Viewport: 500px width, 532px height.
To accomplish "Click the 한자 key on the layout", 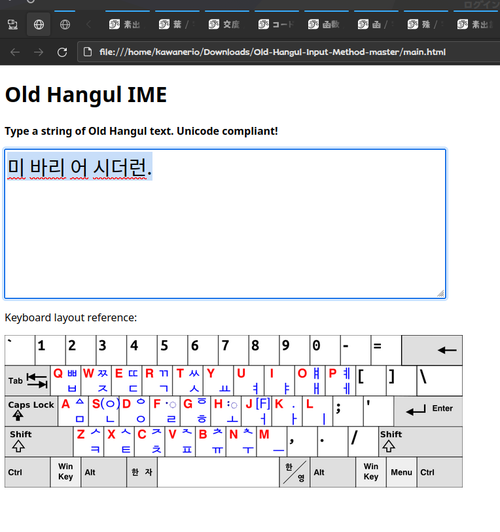I will [x=142, y=472].
